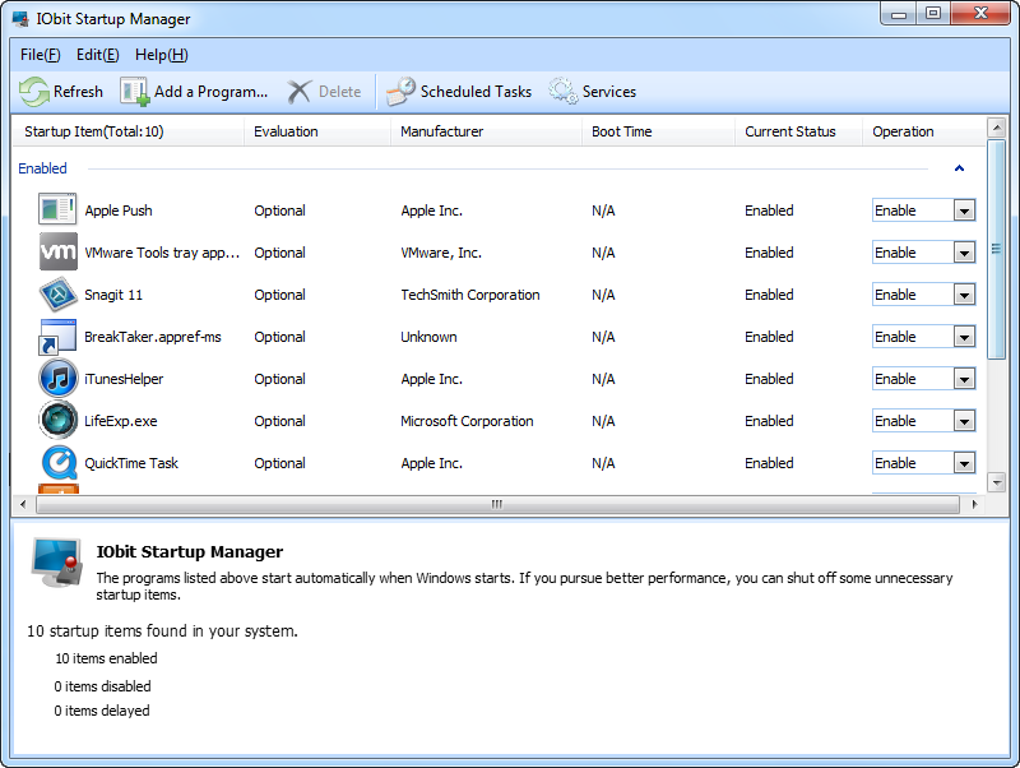Click the IObit Startup Manager monitor icon
This screenshot has height=768, width=1020.
point(58,563)
